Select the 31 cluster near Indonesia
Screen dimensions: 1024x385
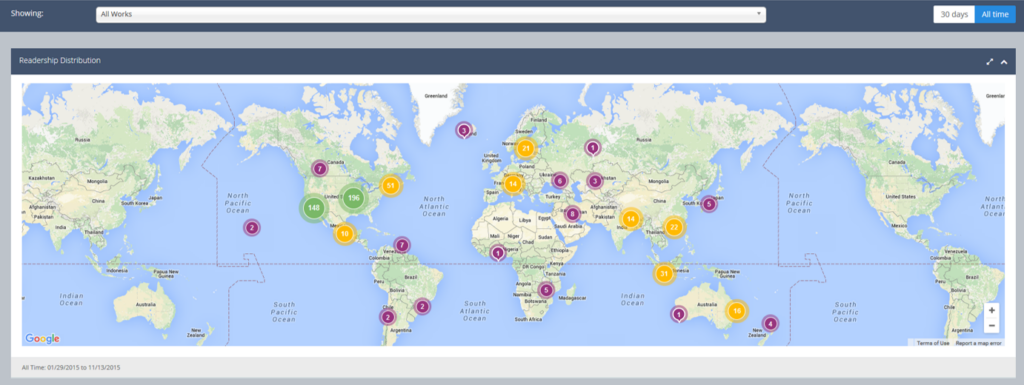[x=664, y=273]
